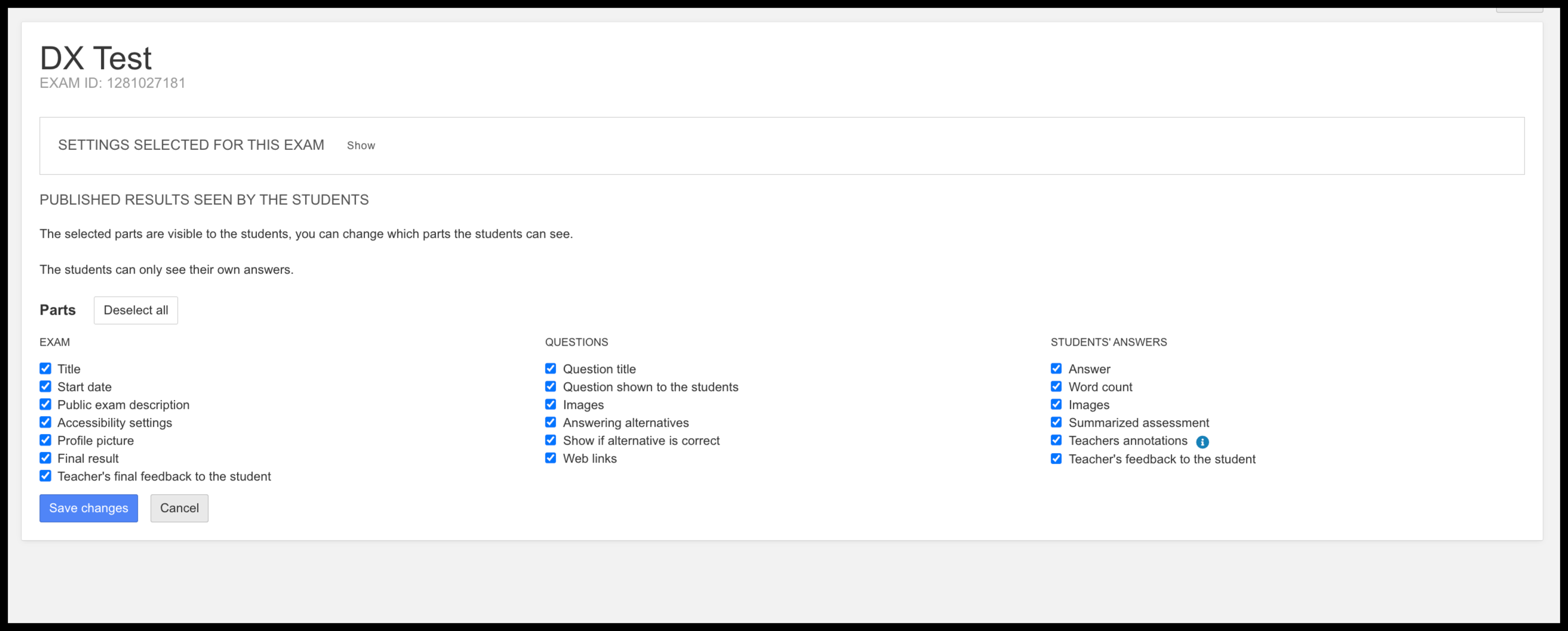
Task: Click the Parts heading label
Action: coord(58,310)
